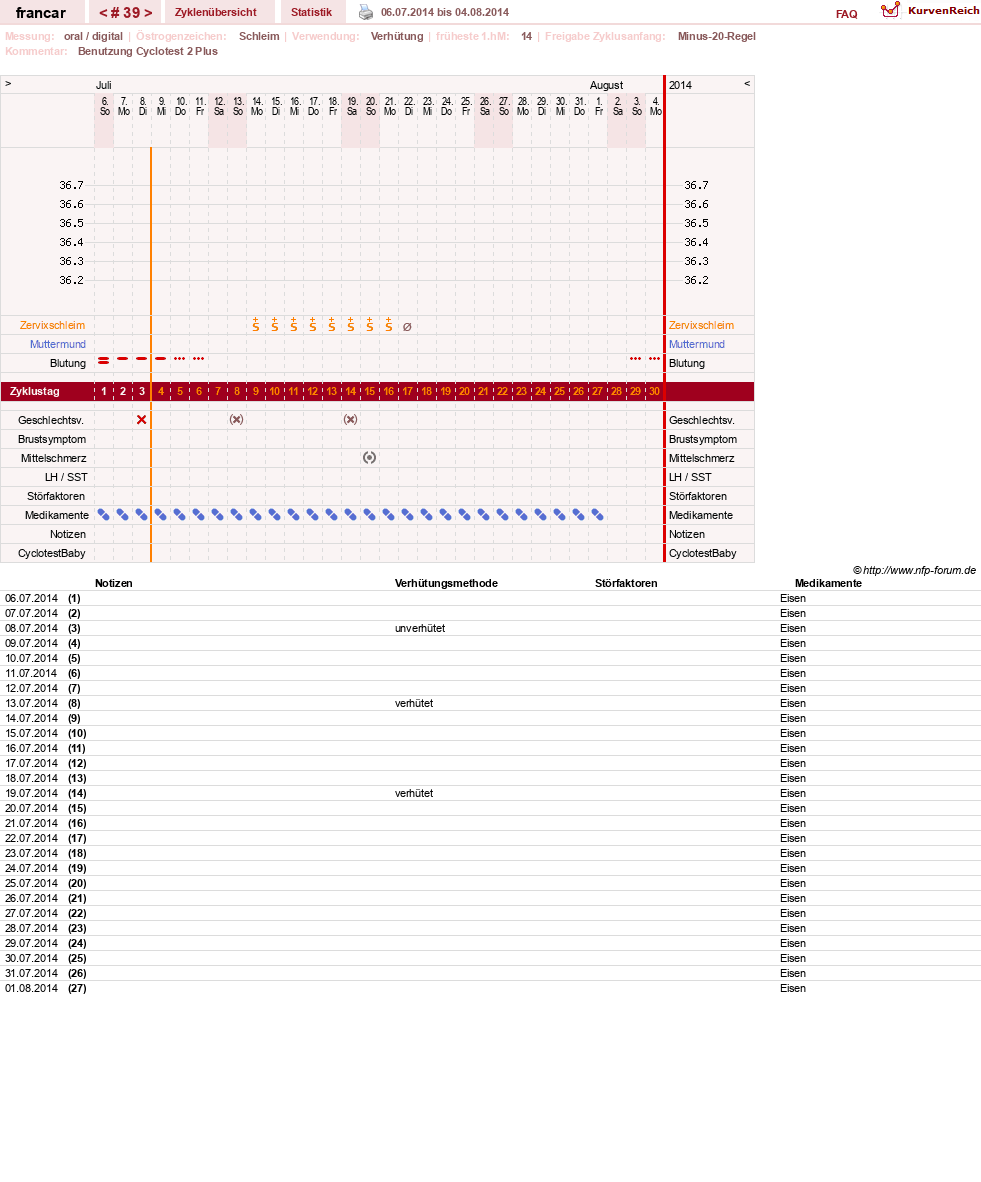Click spotting dots on cycle day 6
The image size is (981, 1182).
coord(198,359)
